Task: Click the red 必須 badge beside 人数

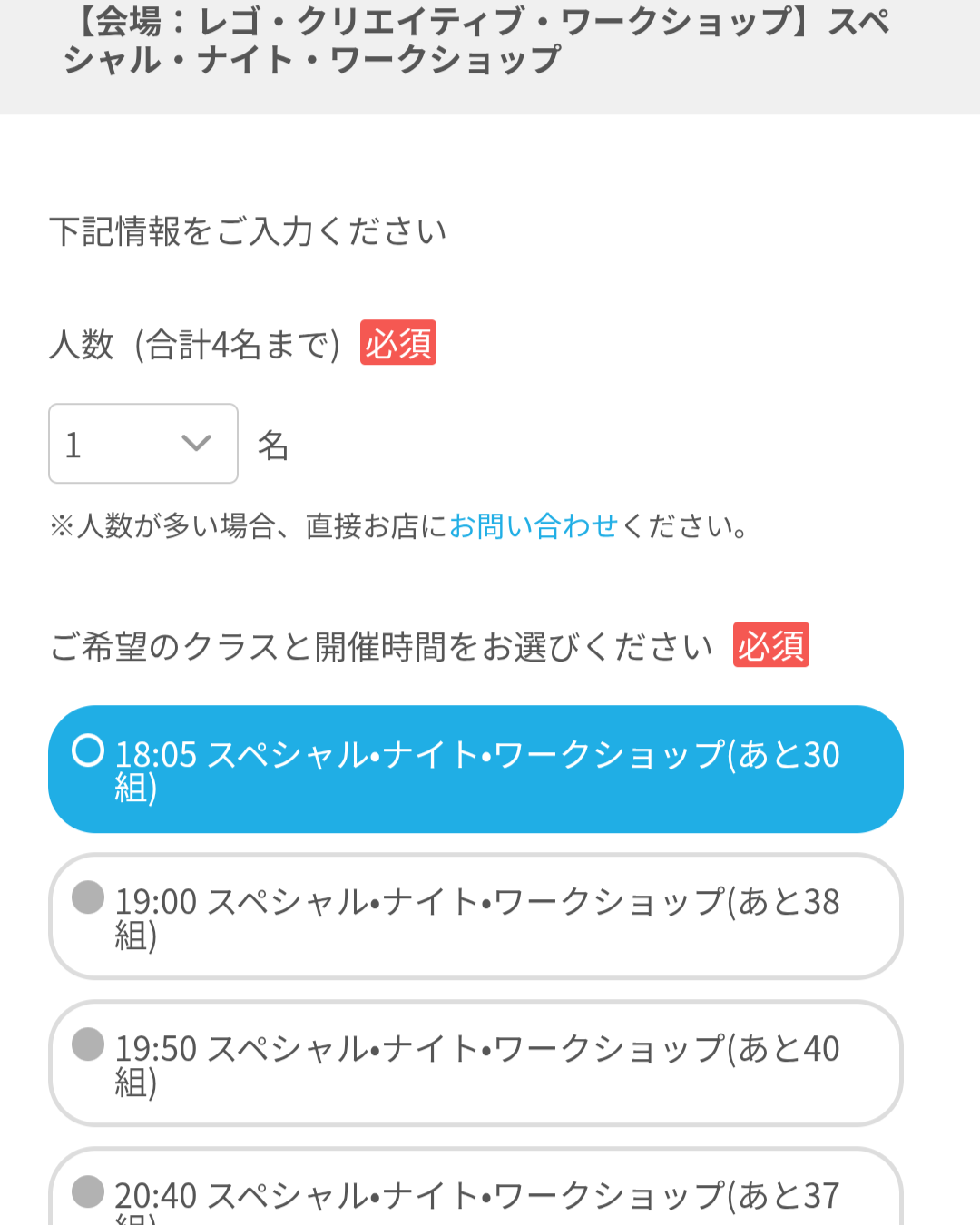Action: [x=398, y=343]
